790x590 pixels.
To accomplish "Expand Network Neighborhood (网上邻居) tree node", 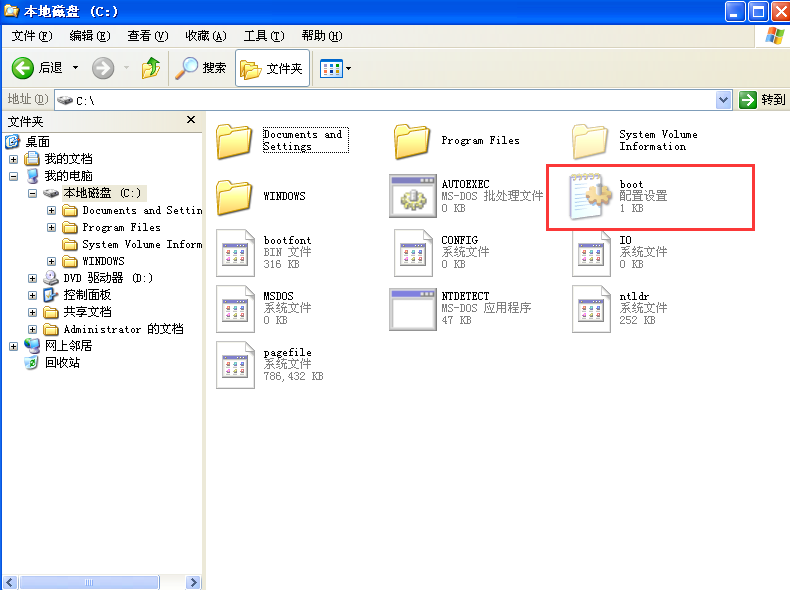I will [14, 346].
